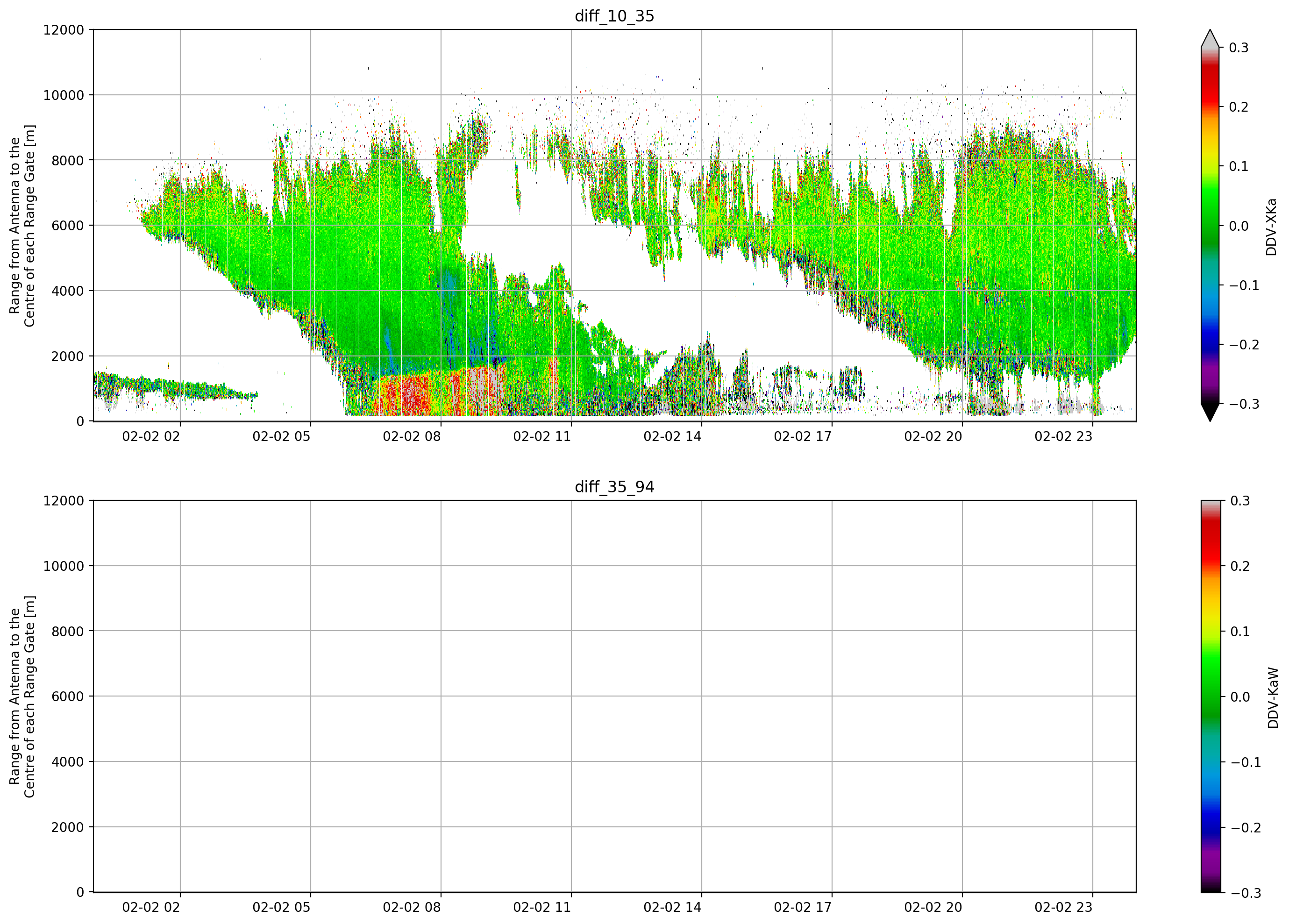Click the upper arrow of DDV-XKa colorbar
Screen dimensions: 1289x924
1210,38
